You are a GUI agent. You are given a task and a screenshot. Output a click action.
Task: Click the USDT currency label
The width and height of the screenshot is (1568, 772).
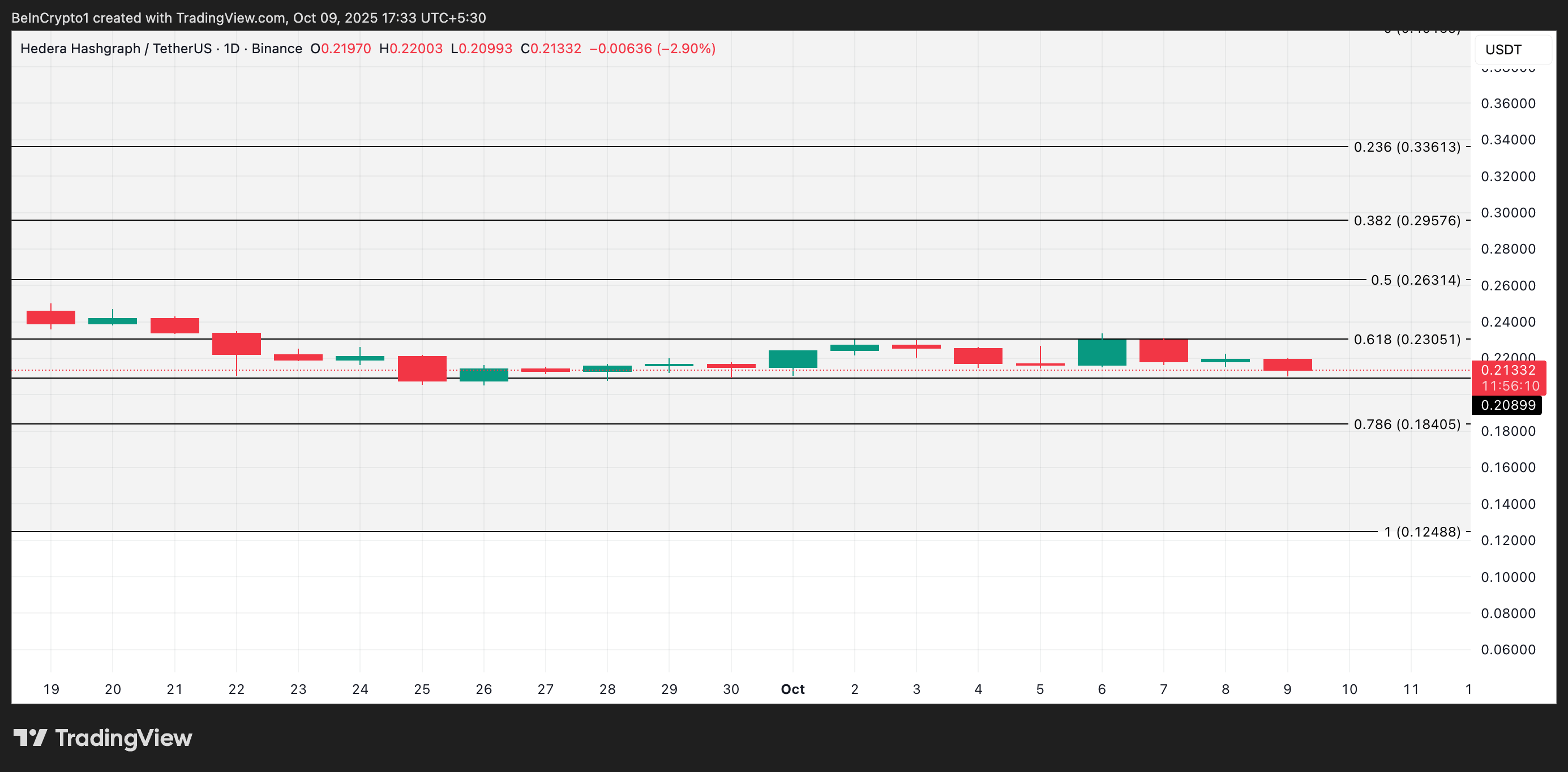pos(1505,49)
